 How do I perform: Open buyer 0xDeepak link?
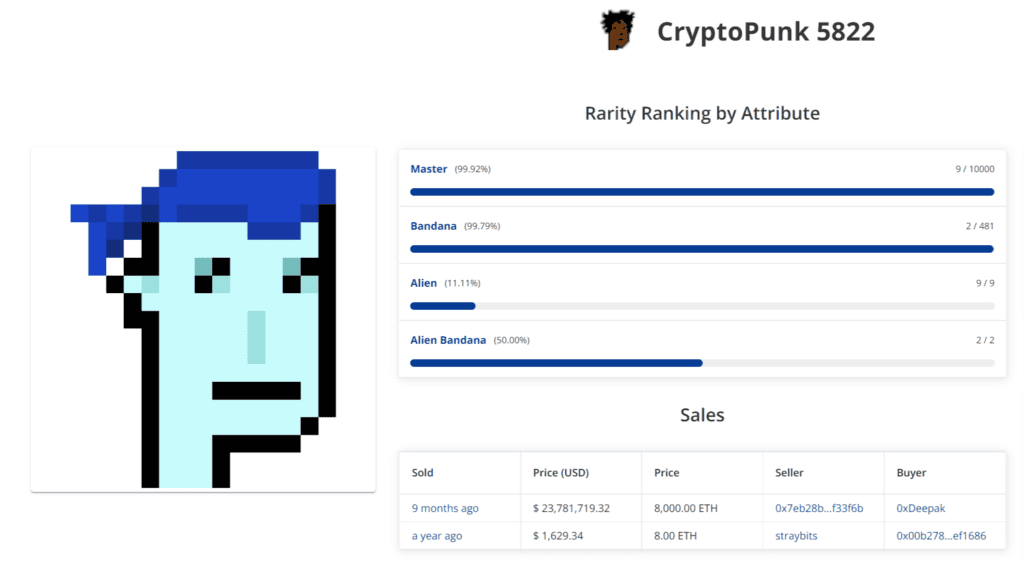(921, 508)
